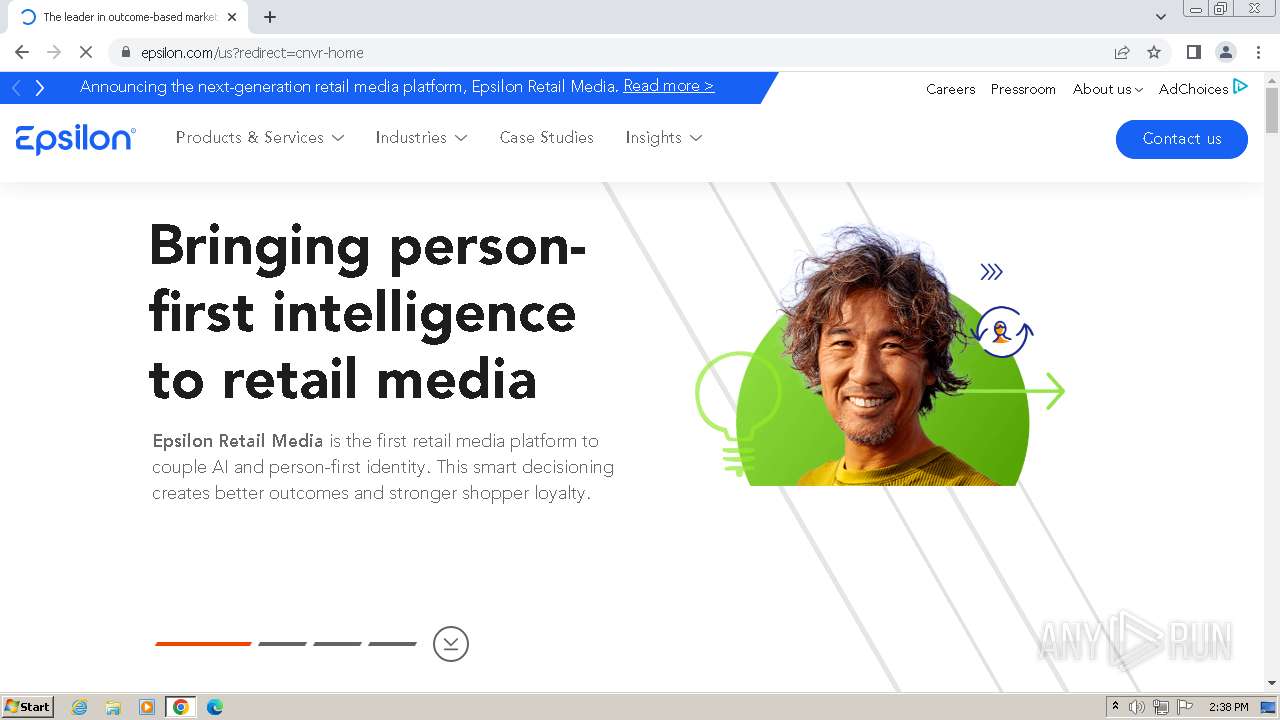Expand the Insights menu
Viewport: 1280px width, 720px height.
[664, 138]
